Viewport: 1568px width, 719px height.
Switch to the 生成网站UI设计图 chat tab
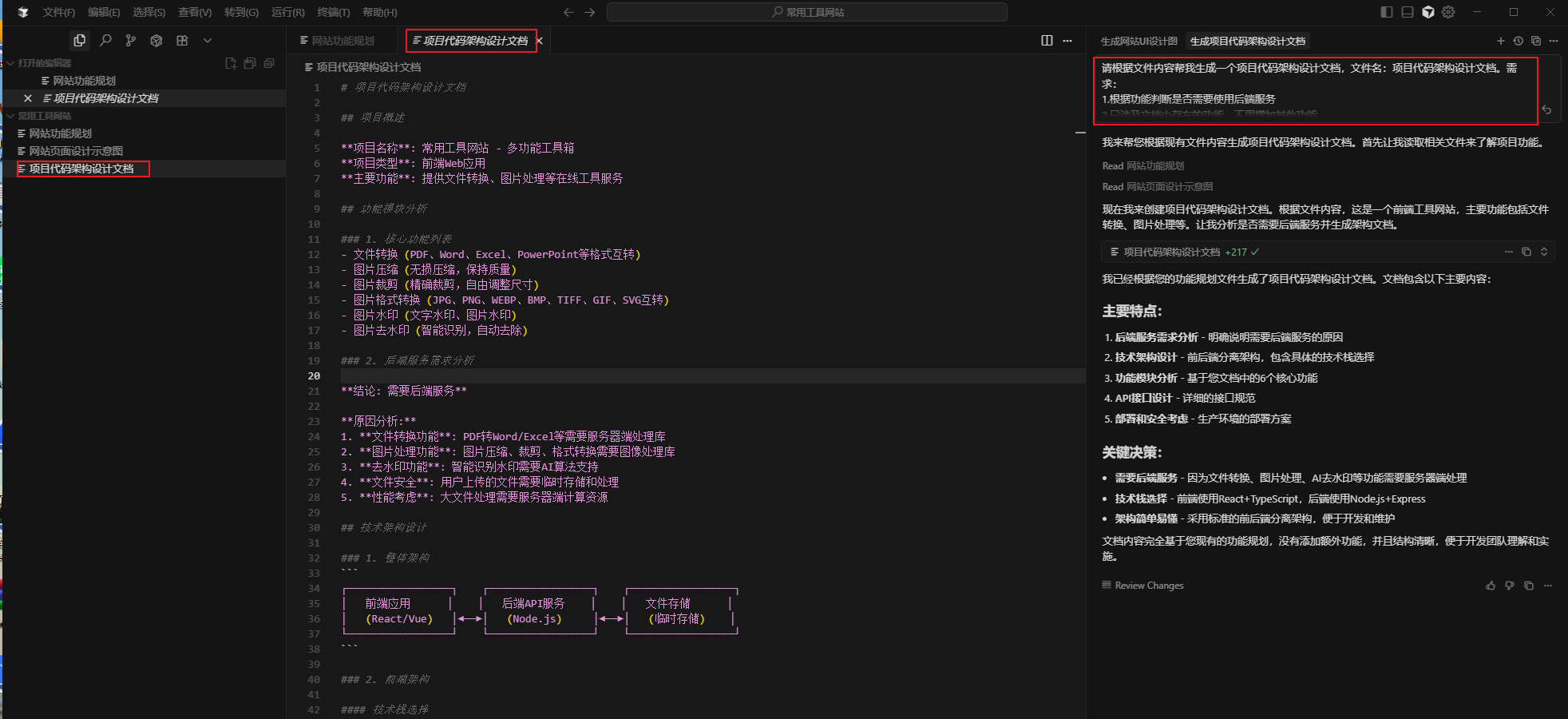(1139, 41)
